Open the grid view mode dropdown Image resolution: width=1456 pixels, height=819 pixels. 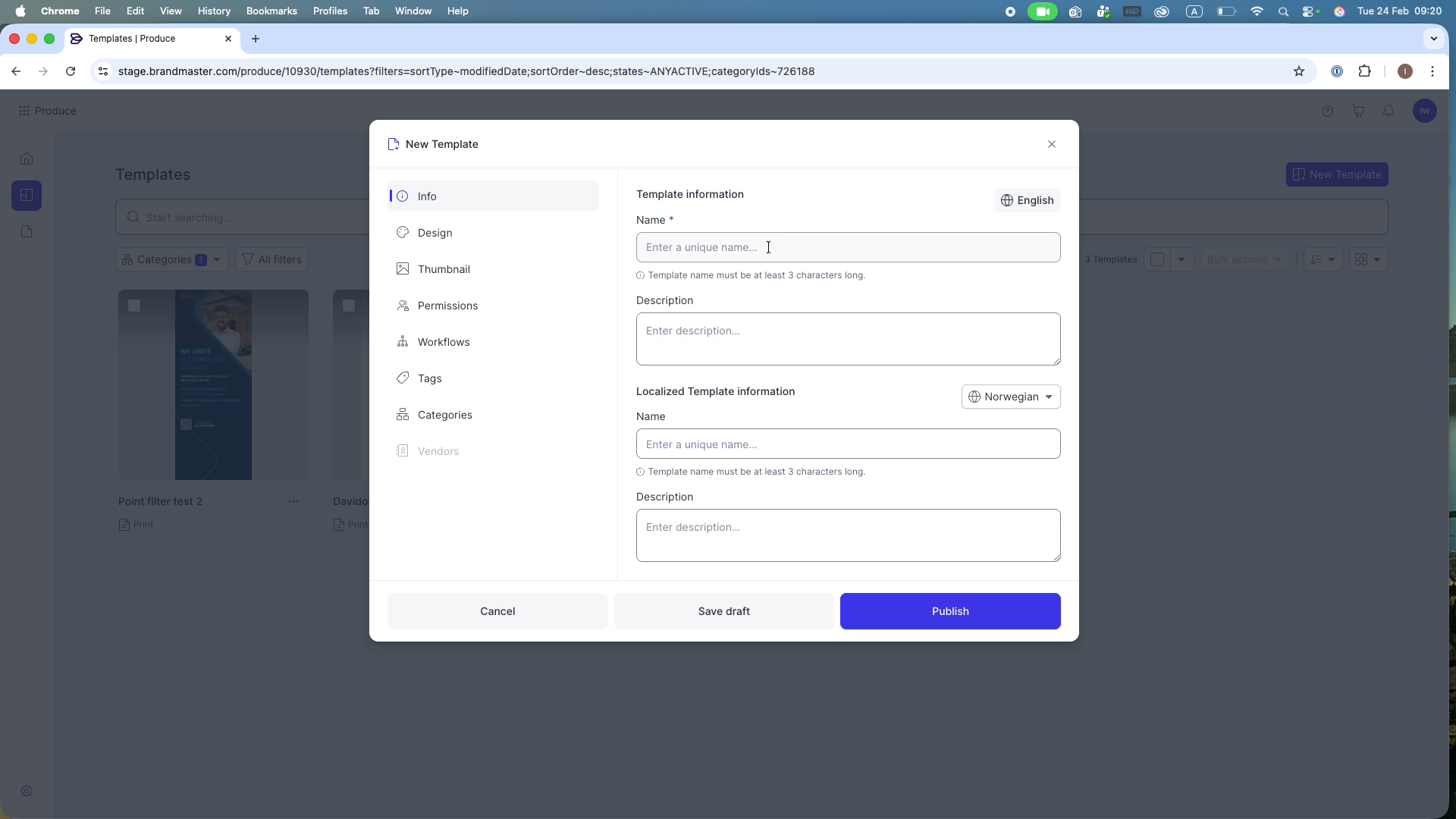pyautogui.click(x=1369, y=259)
